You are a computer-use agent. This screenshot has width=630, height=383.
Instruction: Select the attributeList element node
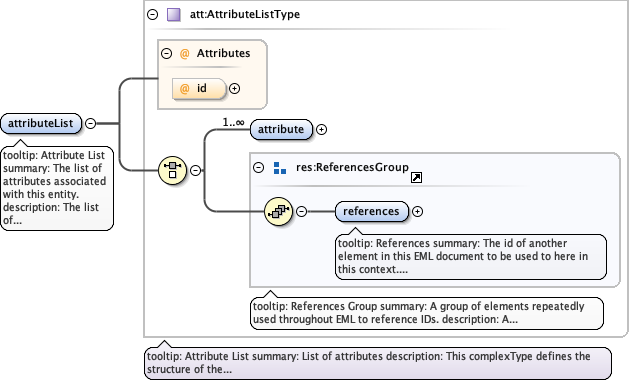pos(41,123)
